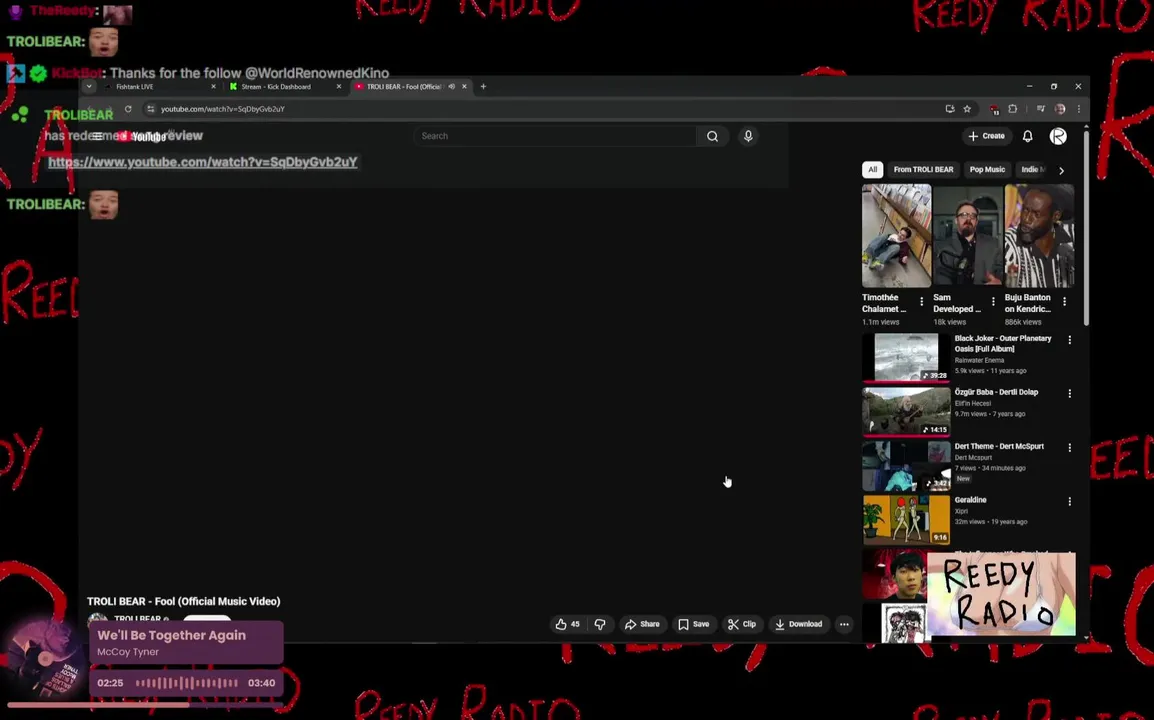
Task: Open the red extension icon with badge
Action: tap(994, 110)
